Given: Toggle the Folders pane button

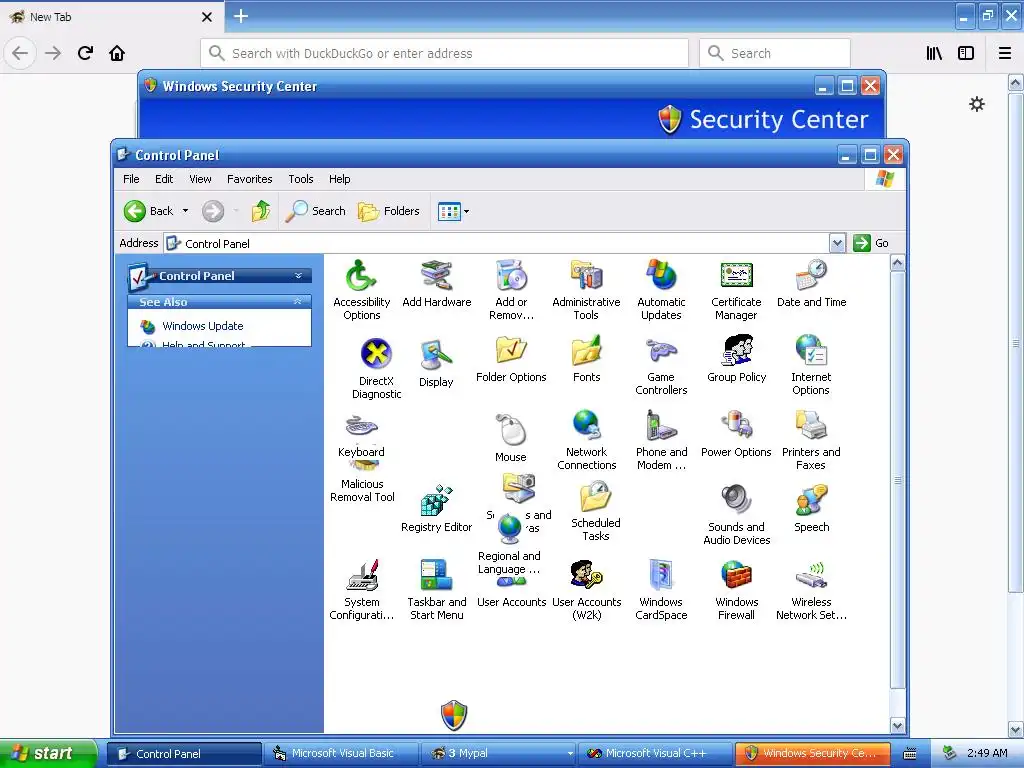Looking at the screenshot, I should click(x=389, y=211).
